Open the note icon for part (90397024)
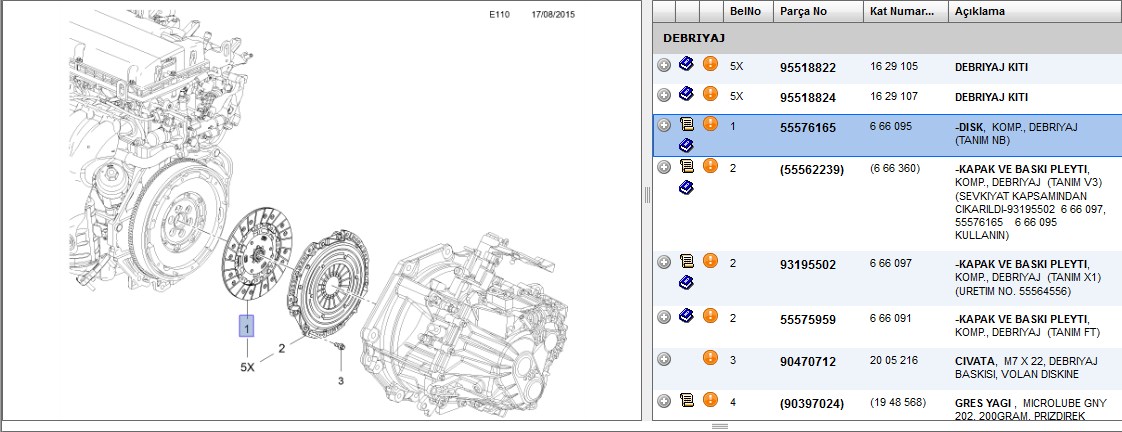The image size is (1122, 432). click(686, 400)
